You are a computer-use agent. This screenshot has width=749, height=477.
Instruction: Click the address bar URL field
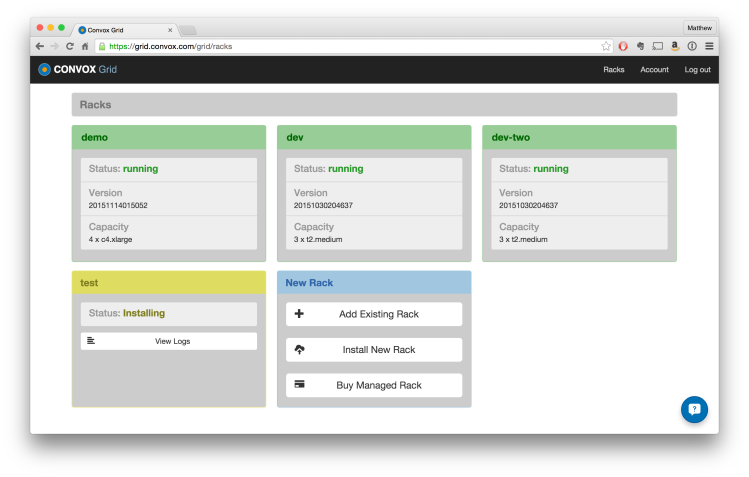[353, 46]
